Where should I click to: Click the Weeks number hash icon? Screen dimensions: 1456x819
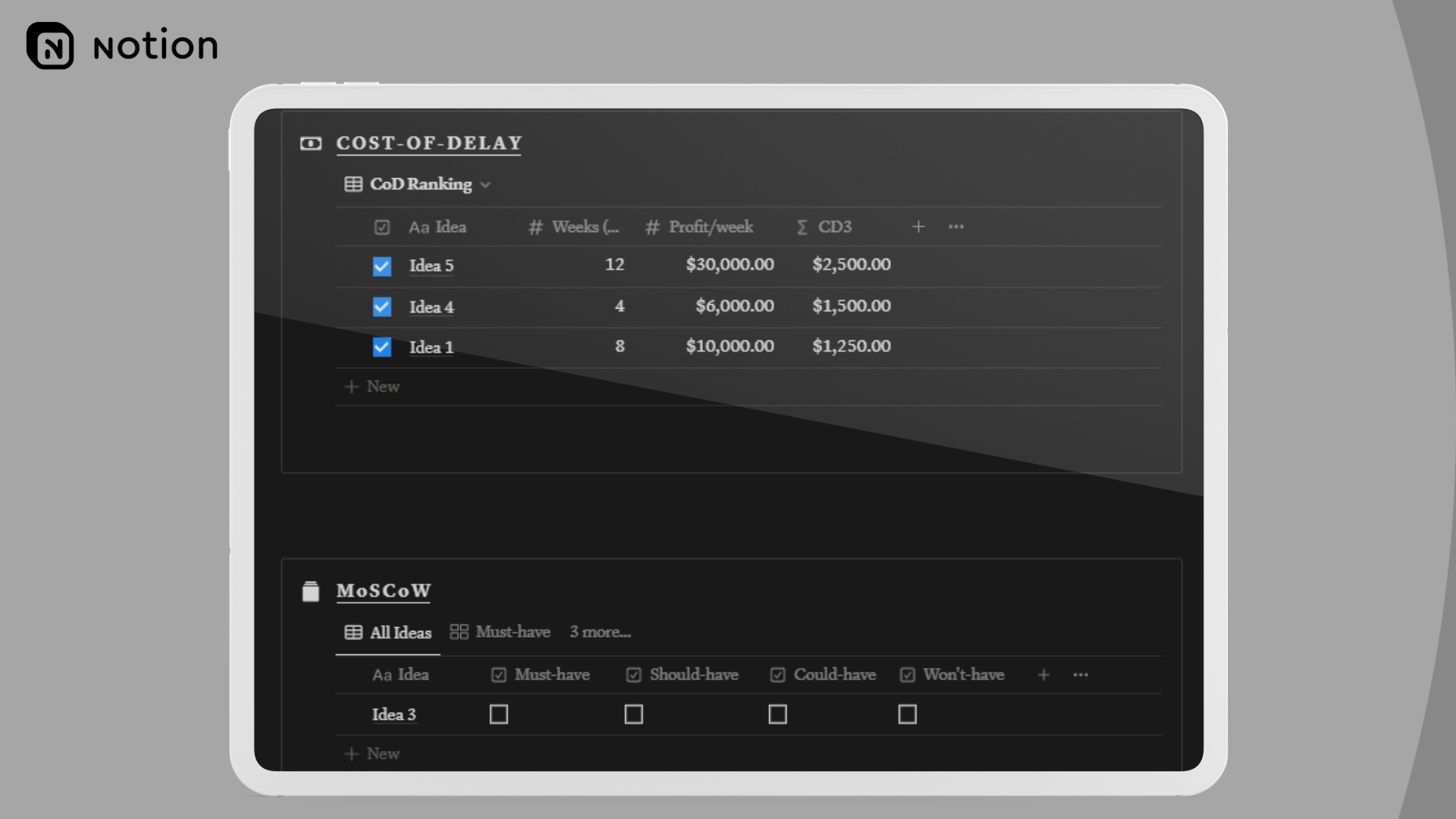pyautogui.click(x=535, y=227)
